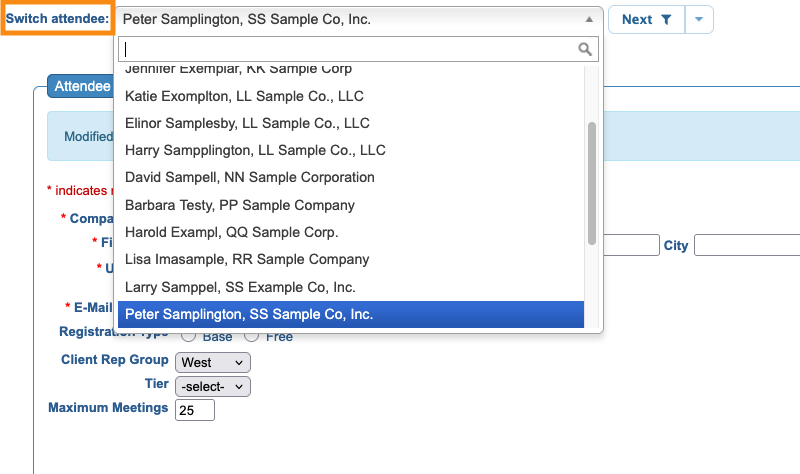The image size is (800, 474).
Task: Click the filter funnel icon beside Next
Action: coord(666,20)
